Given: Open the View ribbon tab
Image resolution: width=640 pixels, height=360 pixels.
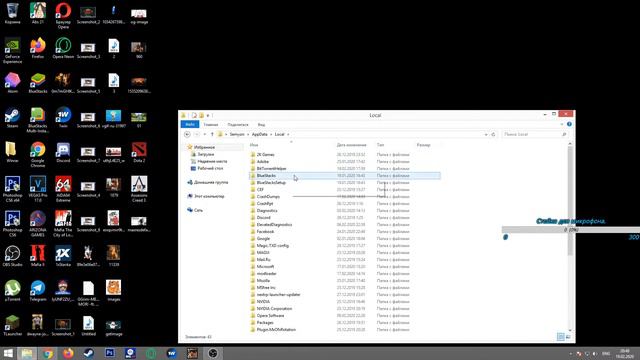Looking at the screenshot, I should click(261, 124).
